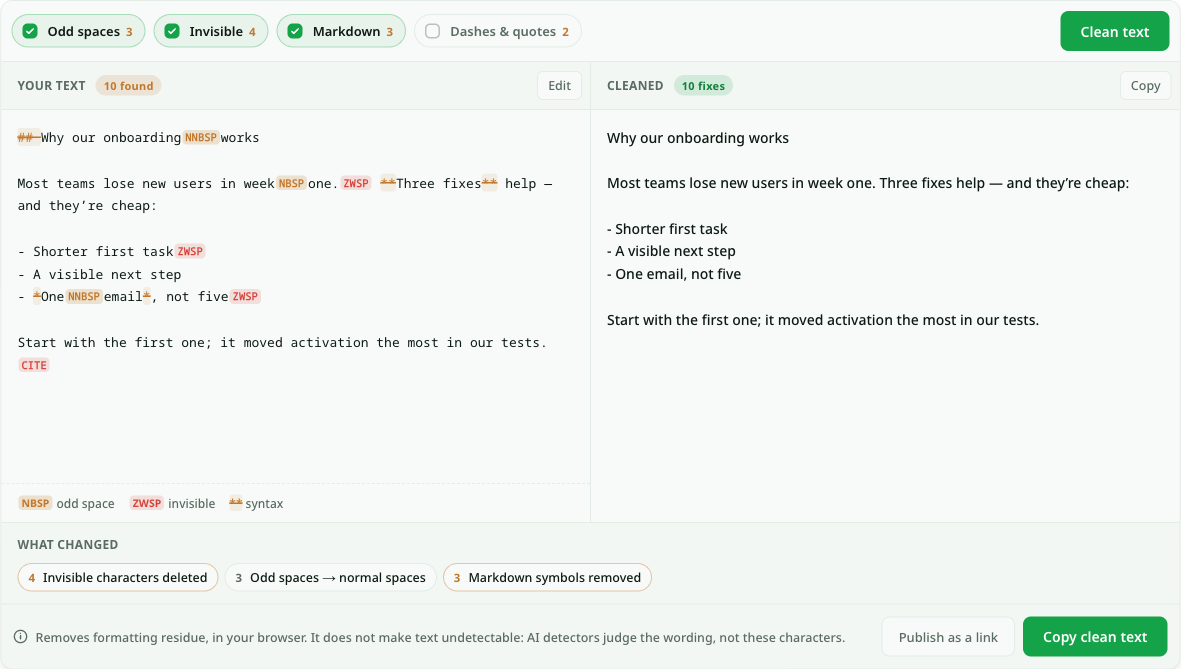Publish as a link
The image size is (1181, 671).
coord(948,637)
